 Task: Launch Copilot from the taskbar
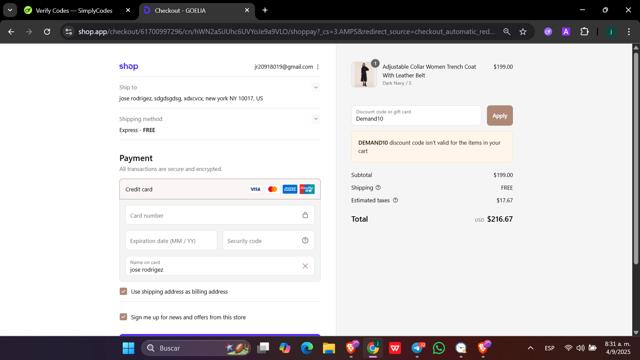[x=285, y=348]
